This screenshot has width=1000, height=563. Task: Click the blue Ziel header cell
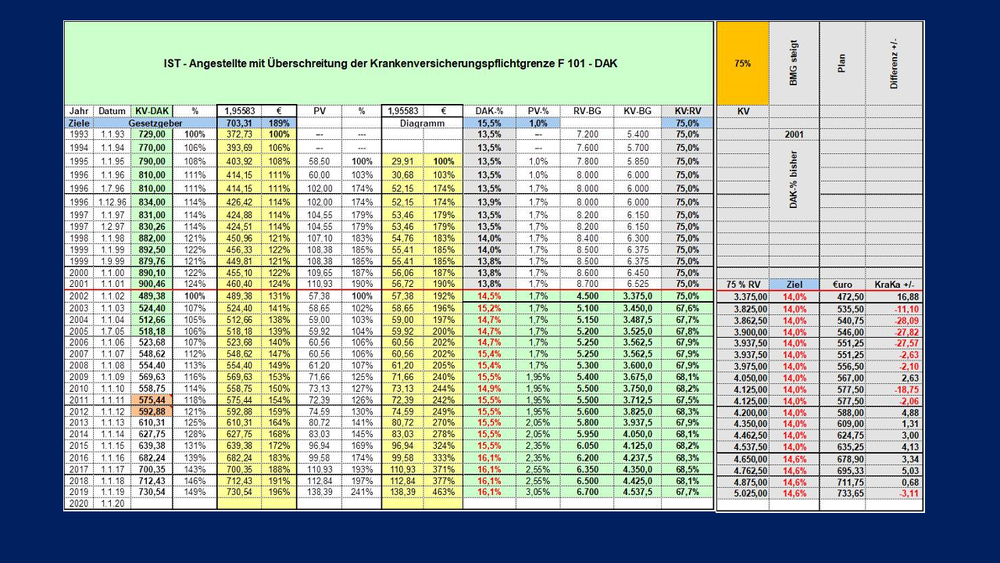pos(794,284)
